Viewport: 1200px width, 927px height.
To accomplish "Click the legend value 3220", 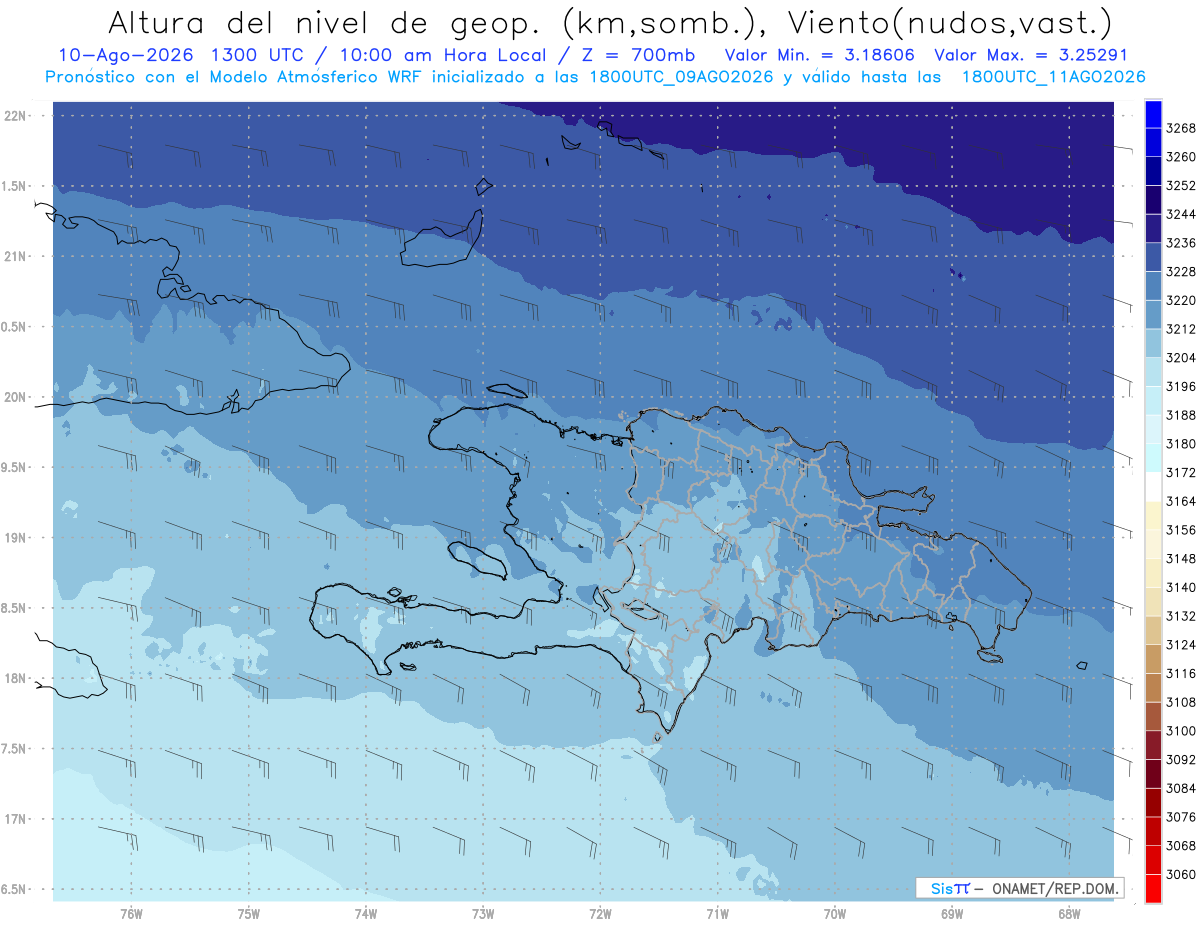I will coord(1181,300).
